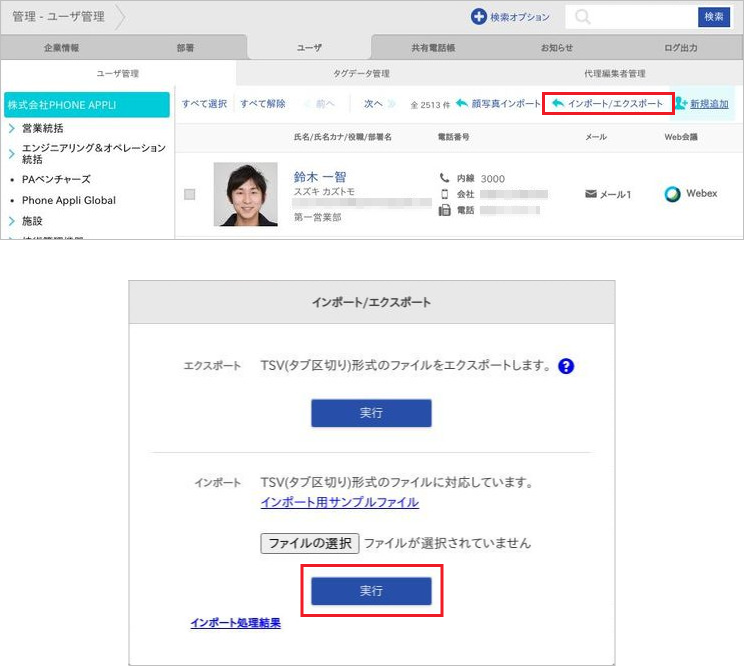Click the Webex meeting icon
The width and height of the screenshot is (744, 666).
pyautogui.click(x=673, y=194)
